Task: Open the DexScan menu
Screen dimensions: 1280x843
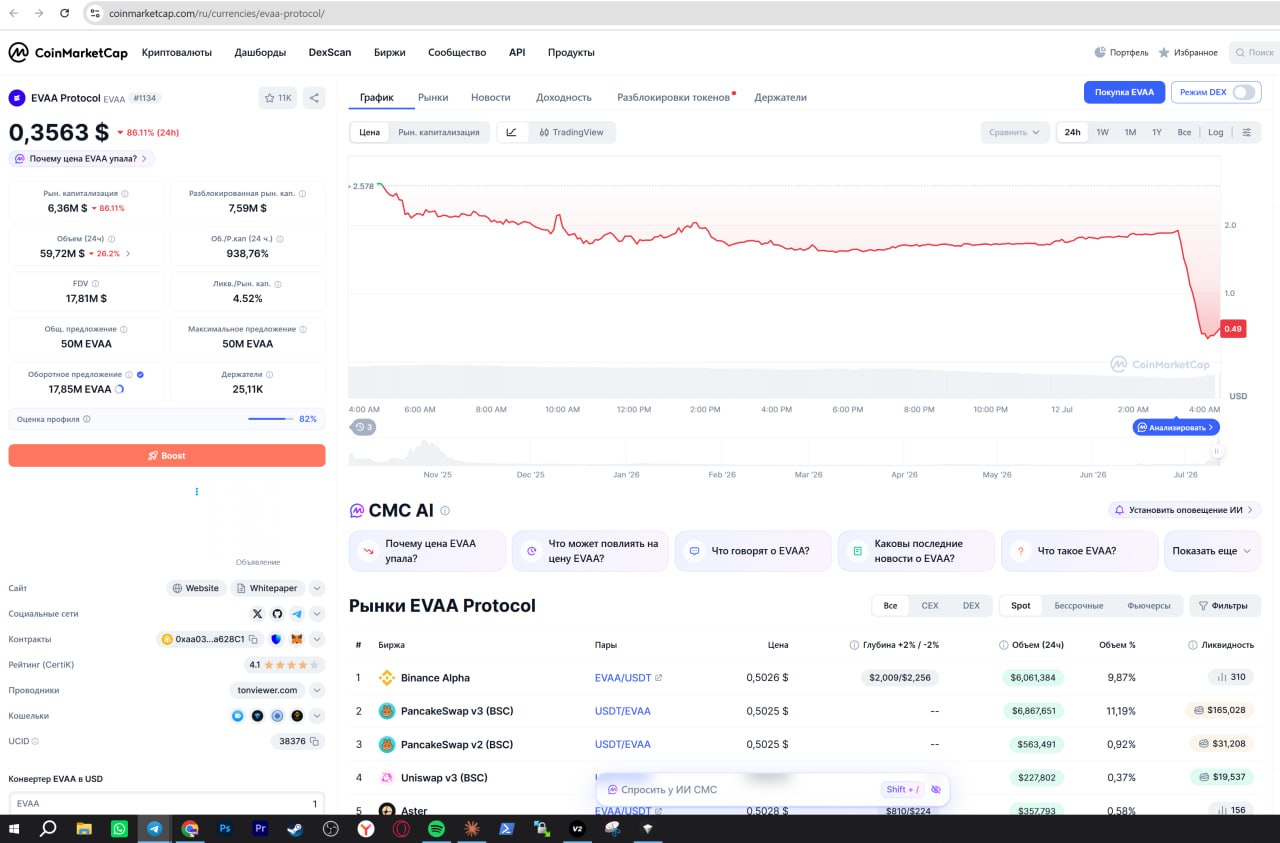Action: coord(330,52)
